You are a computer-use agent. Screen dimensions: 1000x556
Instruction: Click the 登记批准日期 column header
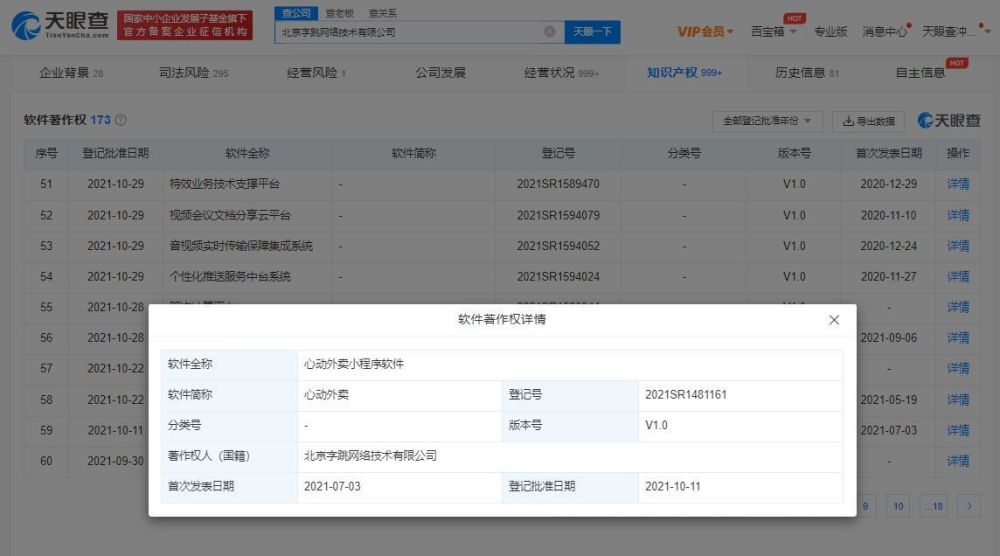pyautogui.click(x=115, y=153)
